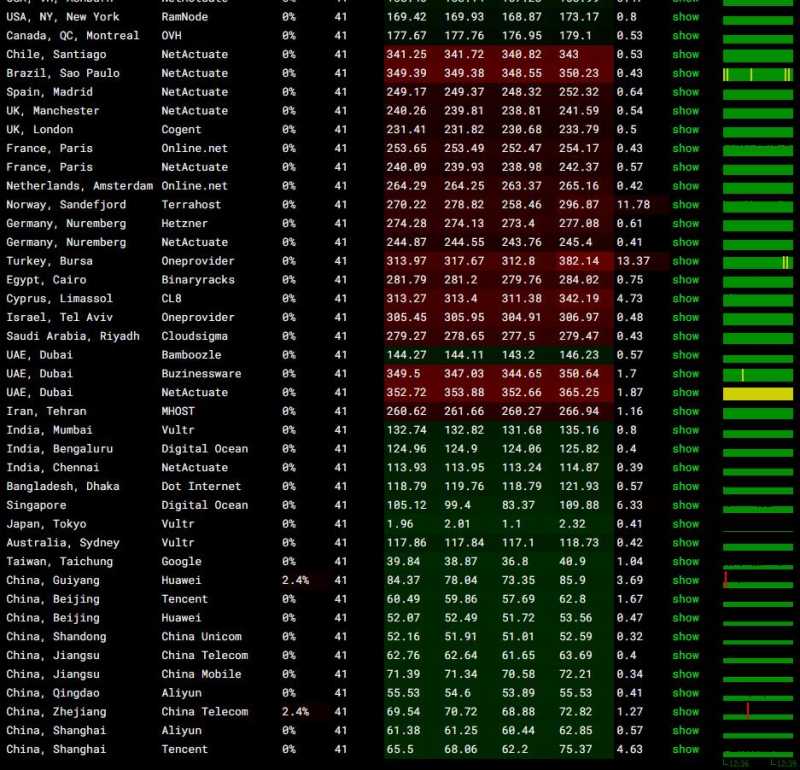Open latency graph for Brazil, Sao Paulo
The height and width of the screenshot is (770, 800).
[757, 75]
